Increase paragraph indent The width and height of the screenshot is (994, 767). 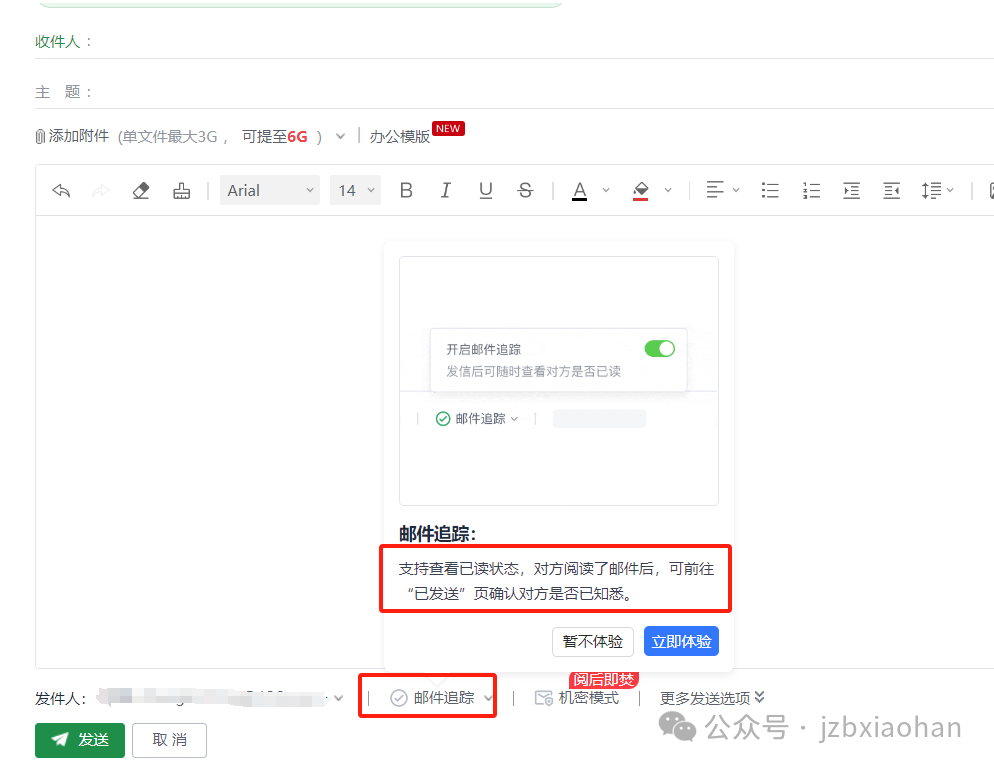pyautogui.click(x=851, y=190)
